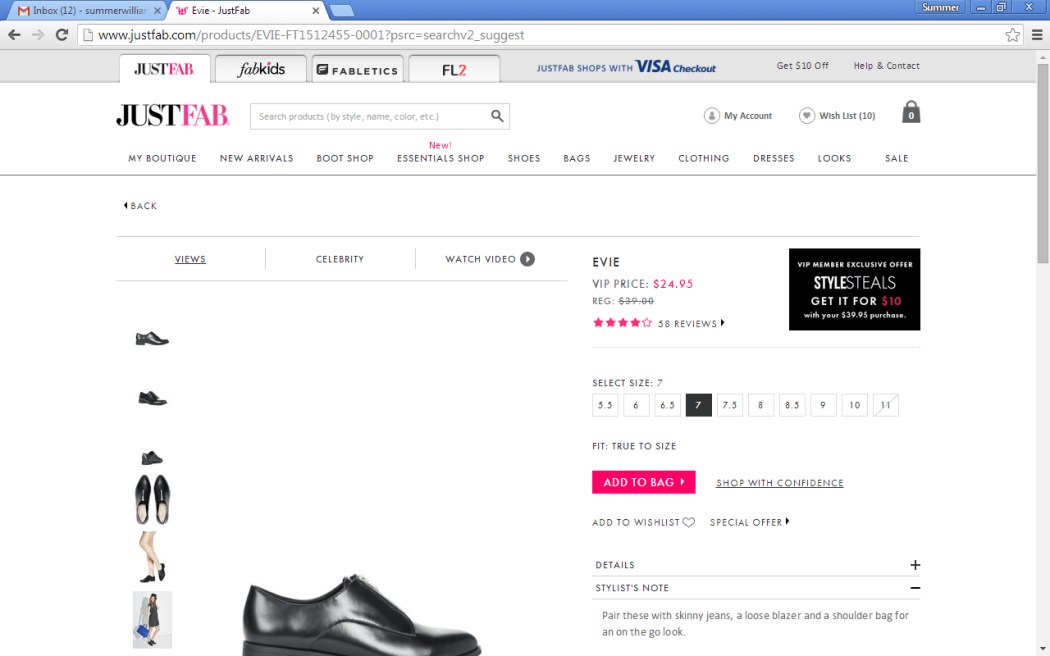Play video using the Watch Video icon
The height and width of the screenshot is (656, 1050).
click(x=529, y=258)
